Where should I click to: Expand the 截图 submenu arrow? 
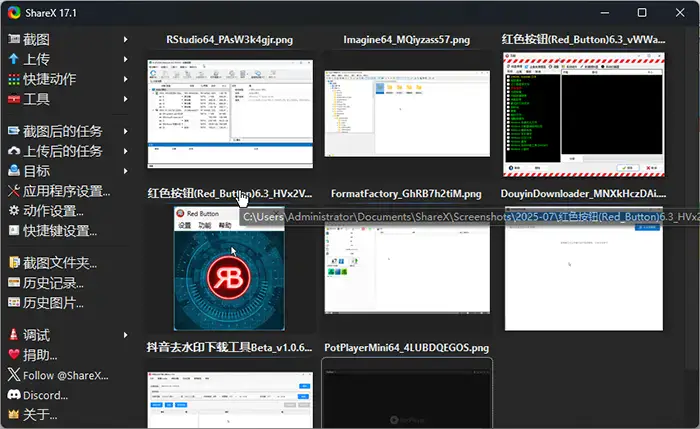coord(125,40)
